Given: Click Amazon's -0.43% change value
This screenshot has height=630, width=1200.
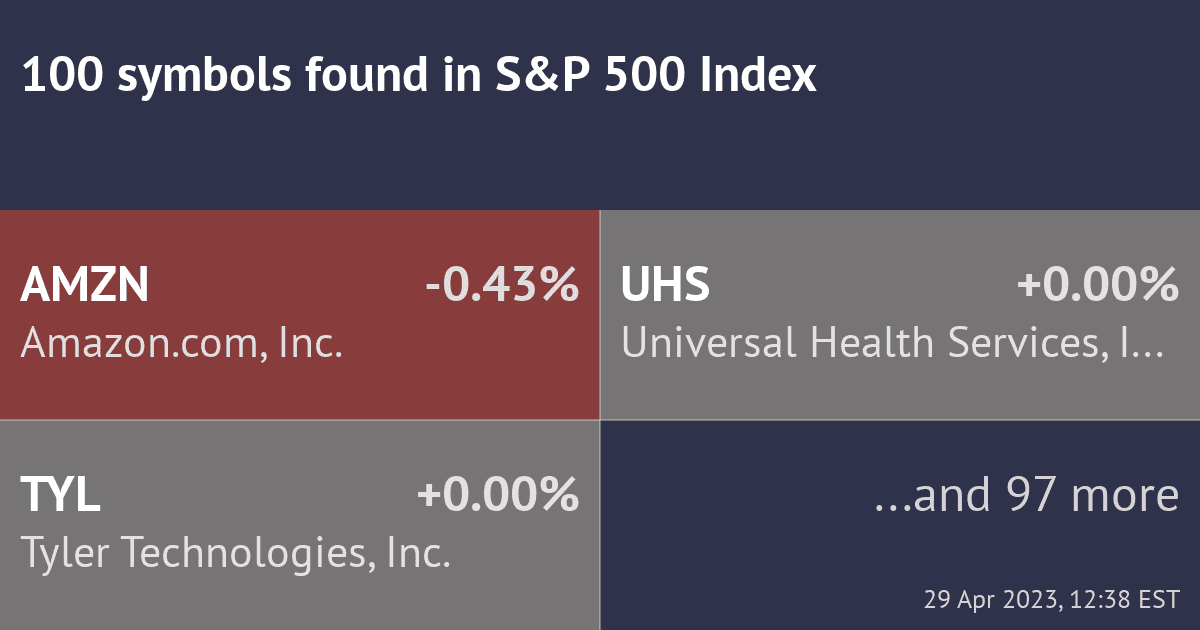Looking at the screenshot, I should (501, 286).
